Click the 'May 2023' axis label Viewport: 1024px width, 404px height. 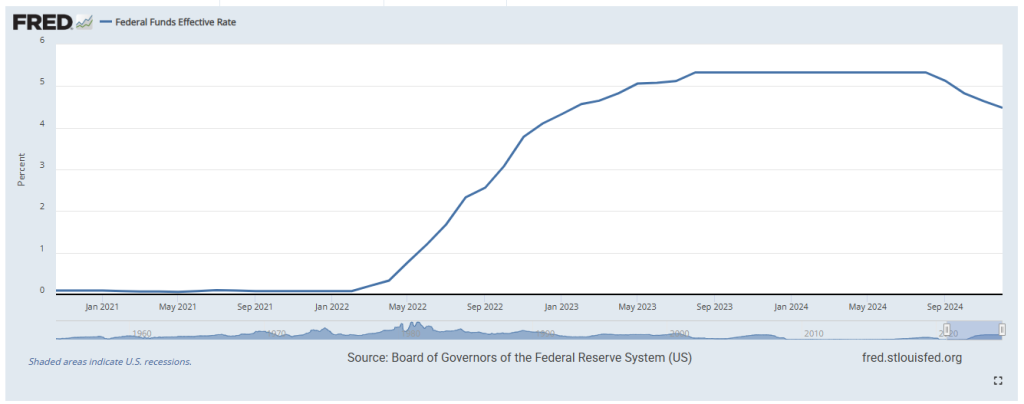[x=637, y=306]
